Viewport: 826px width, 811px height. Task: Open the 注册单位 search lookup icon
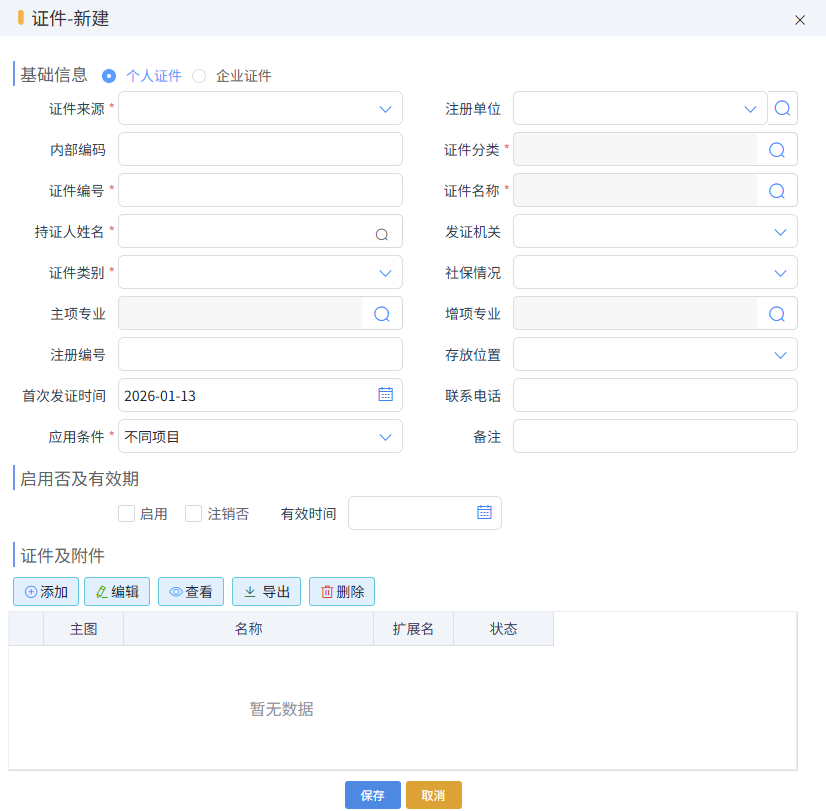click(x=783, y=108)
